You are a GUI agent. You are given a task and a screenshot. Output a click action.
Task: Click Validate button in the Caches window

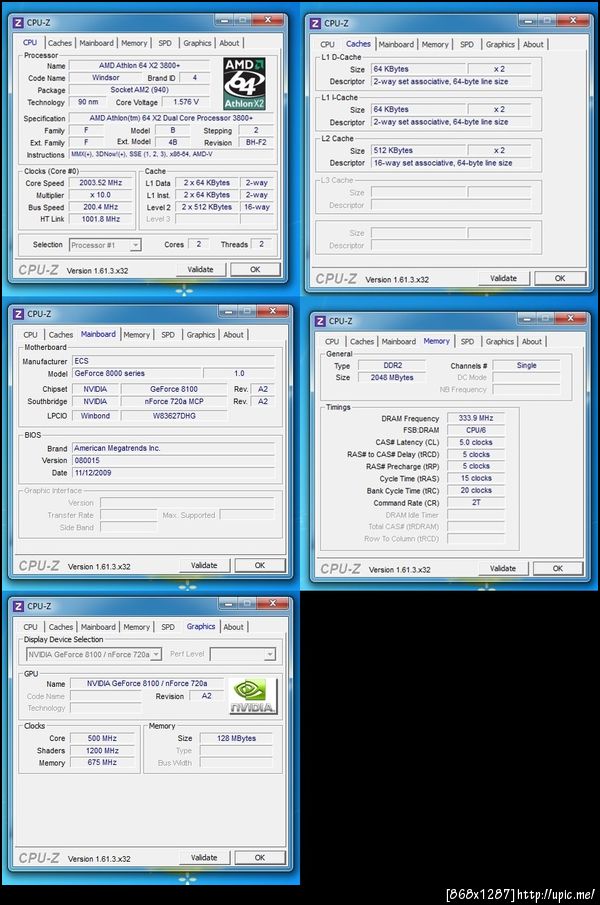(x=503, y=278)
